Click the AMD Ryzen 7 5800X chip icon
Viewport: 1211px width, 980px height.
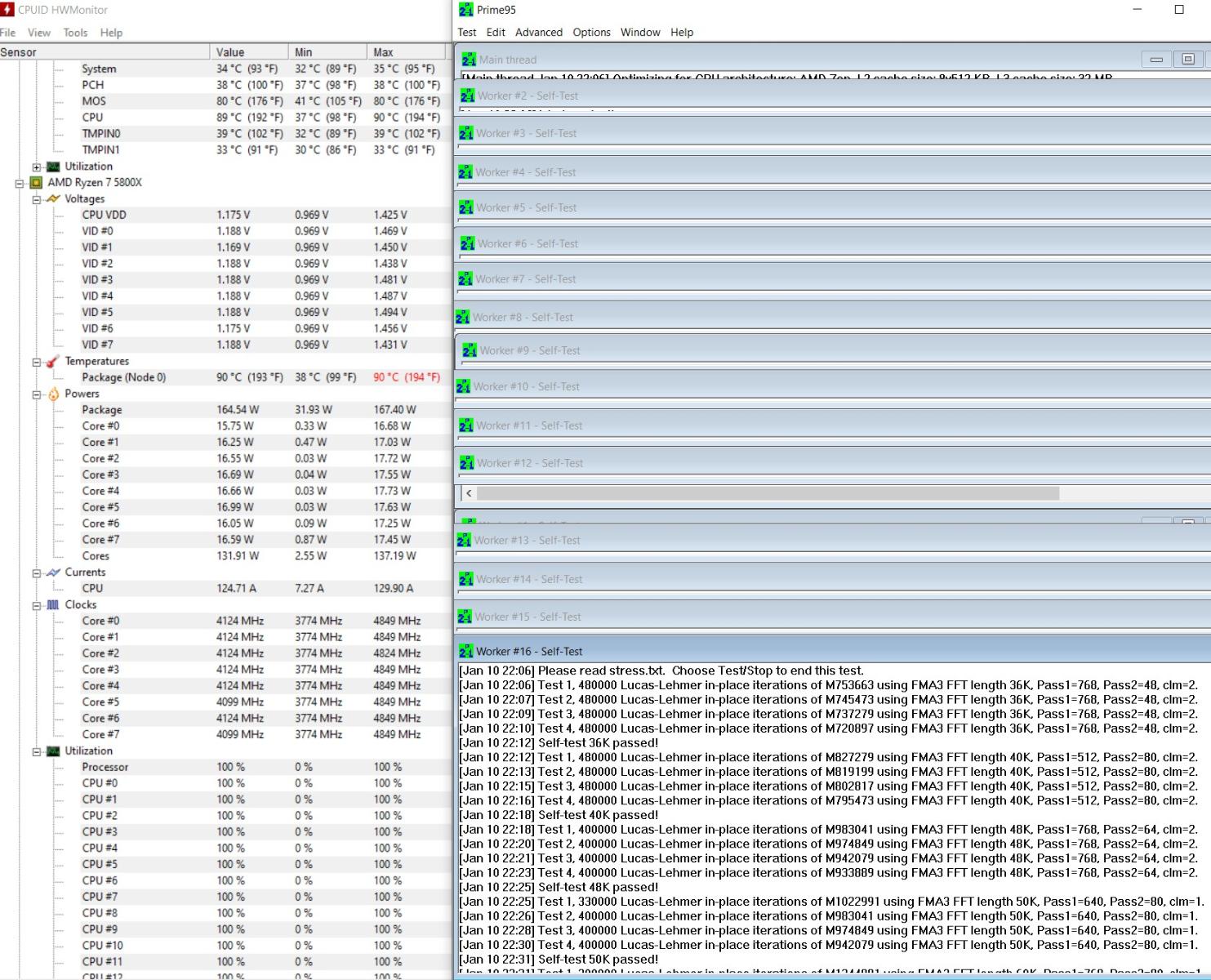[x=37, y=182]
